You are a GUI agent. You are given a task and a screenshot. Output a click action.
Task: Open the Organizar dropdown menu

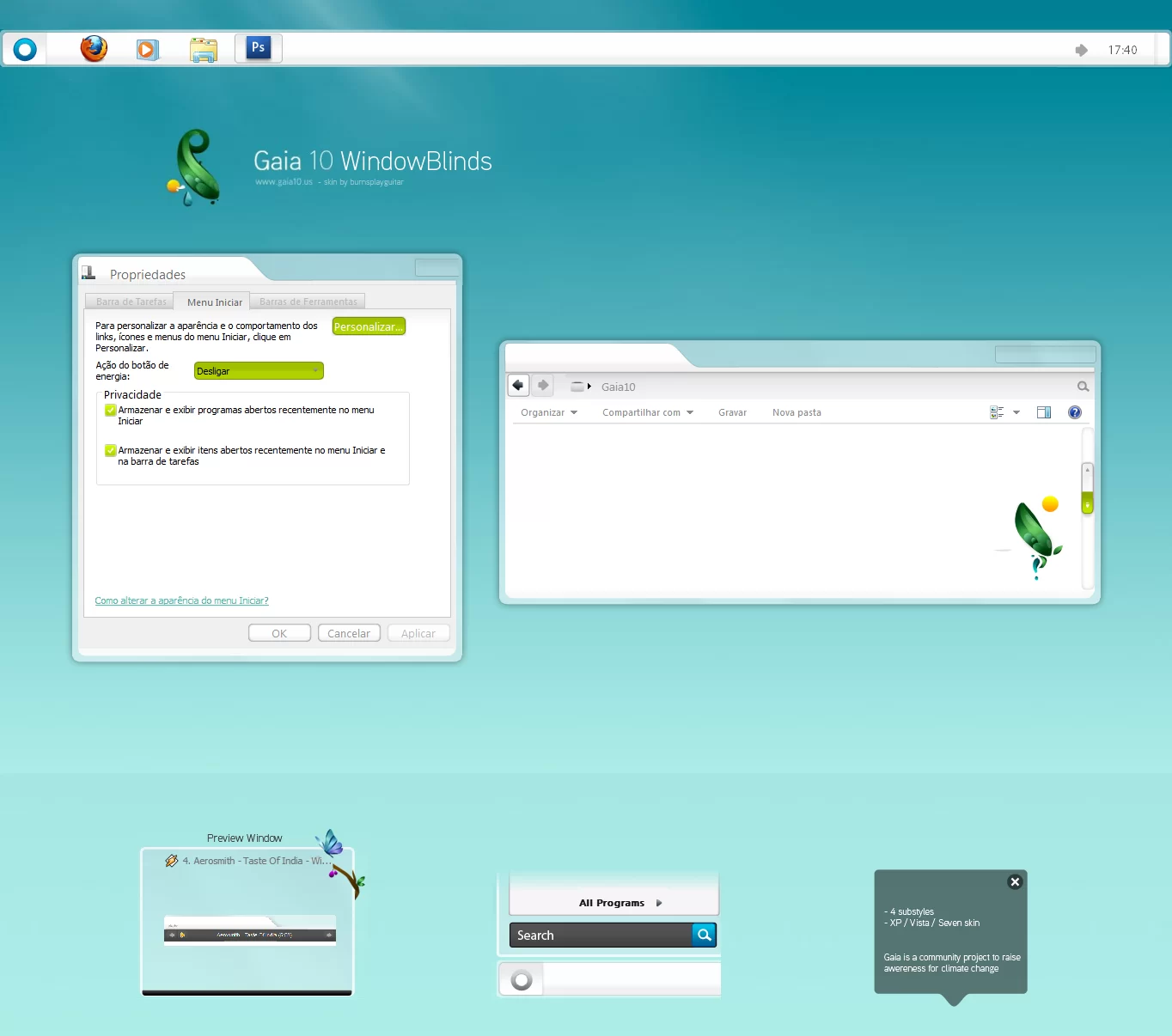[548, 412]
